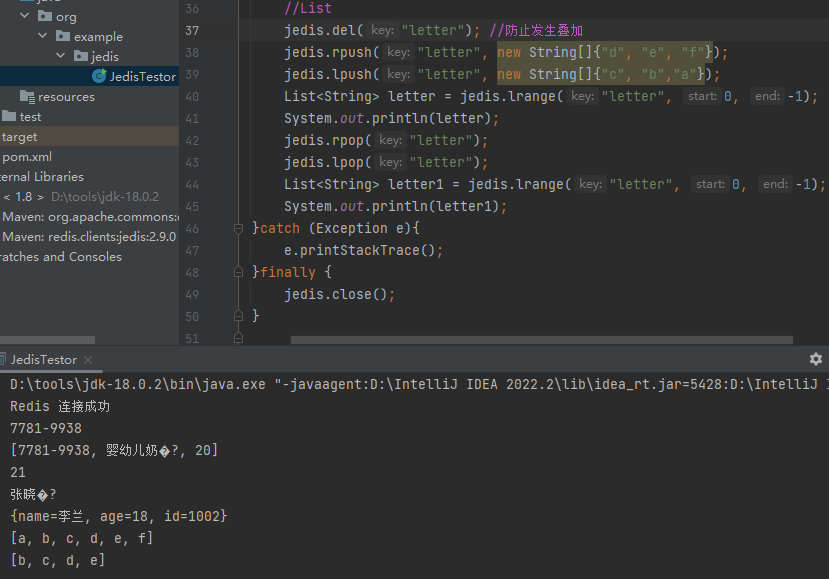Screen dimensions: 829x579
Task: Click the test folder icon
Action: [x=10, y=117]
